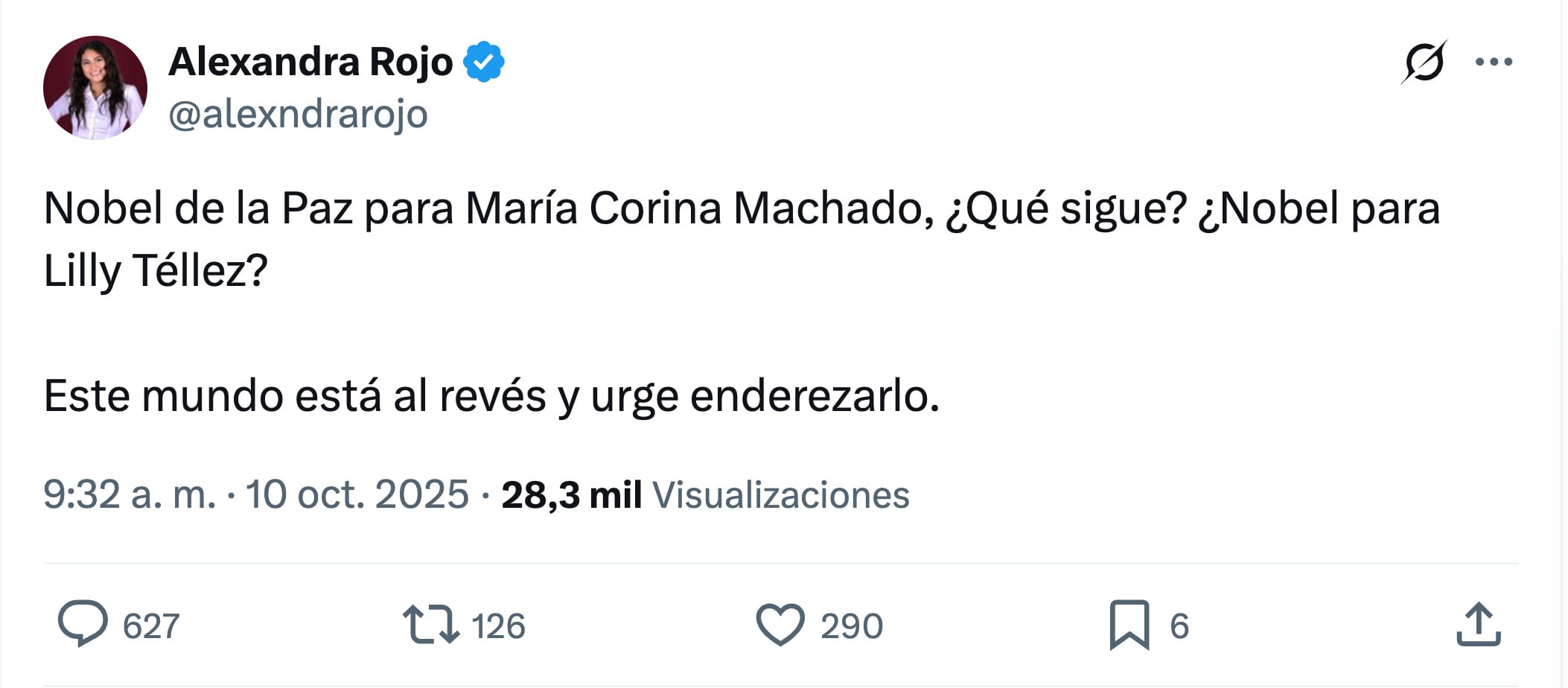Share the post via the upload arrow icon
Screen dimensions: 1568x688
pyautogui.click(x=1478, y=624)
